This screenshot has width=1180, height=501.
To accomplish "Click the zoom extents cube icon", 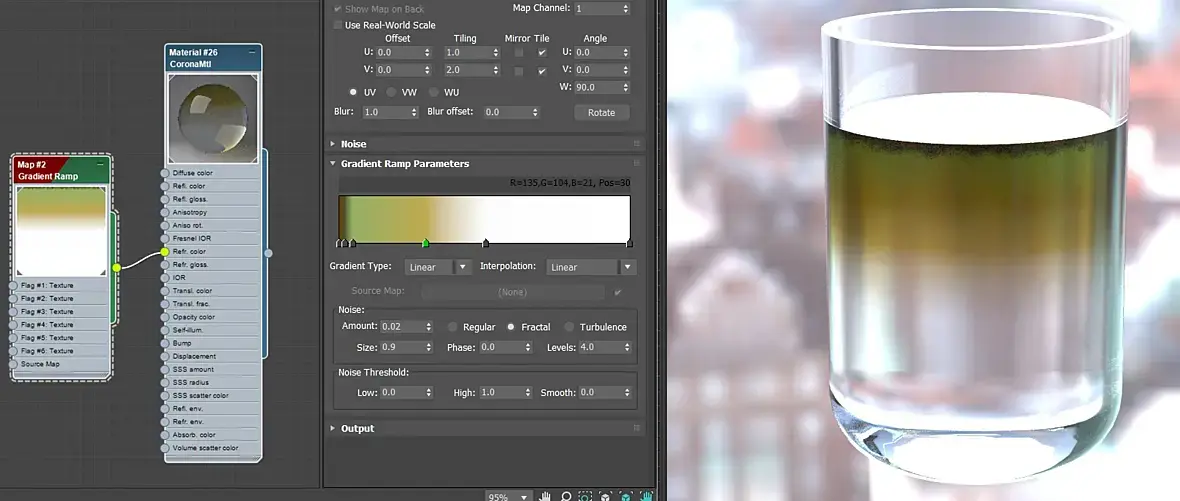I will coord(606,496).
